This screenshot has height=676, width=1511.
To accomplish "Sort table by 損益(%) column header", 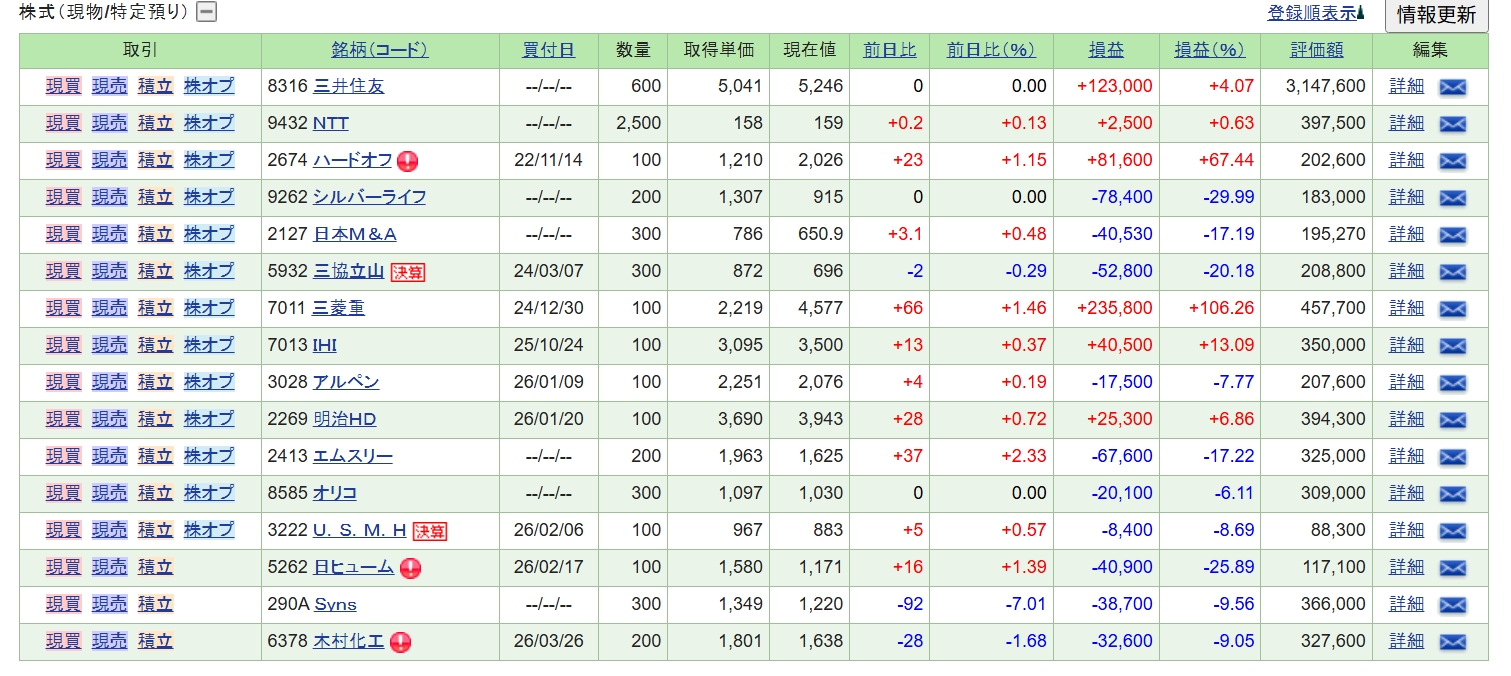I will point(1208,50).
